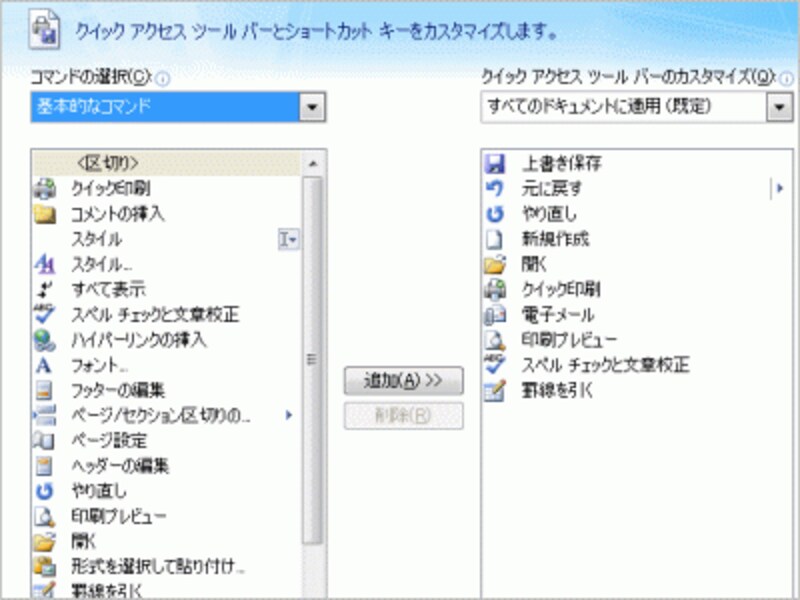Click the 上書き保存 floppy disk icon
Viewport: 800px width, 600px height.
click(495, 164)
